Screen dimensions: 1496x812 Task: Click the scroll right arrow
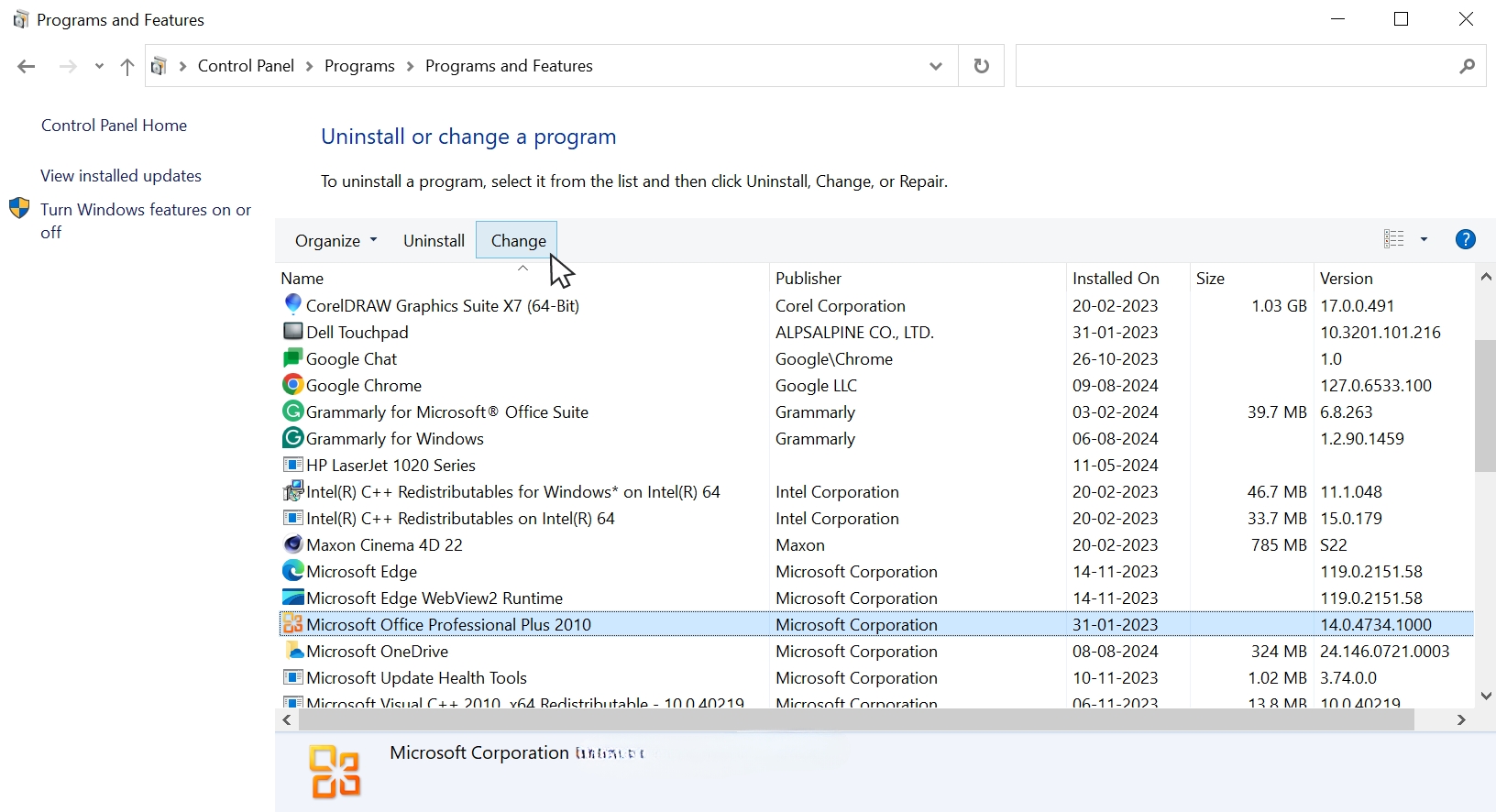pos(1461,720)
